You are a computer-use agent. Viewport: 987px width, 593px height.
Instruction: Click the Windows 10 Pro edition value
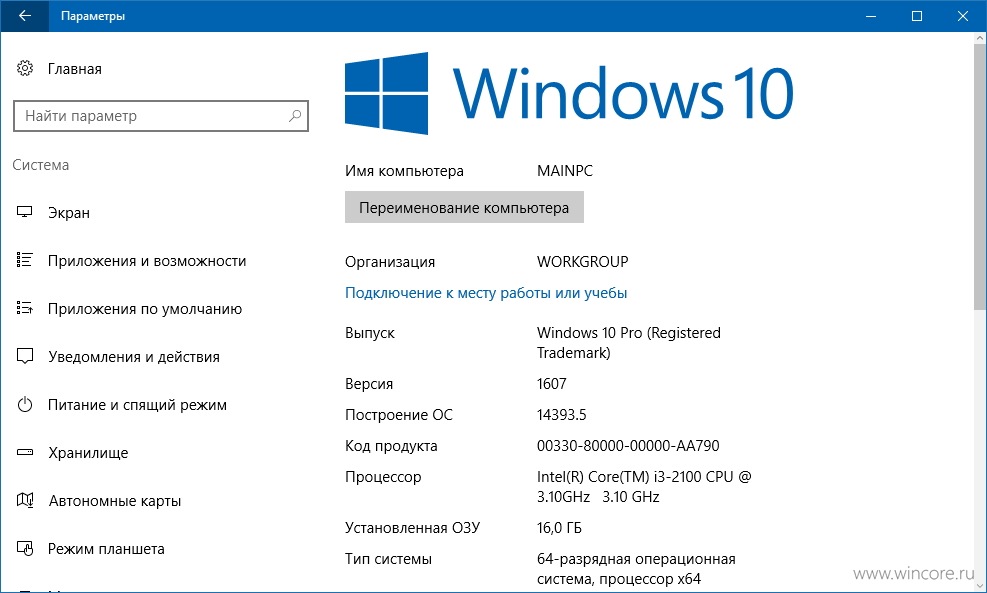[629, 342]
